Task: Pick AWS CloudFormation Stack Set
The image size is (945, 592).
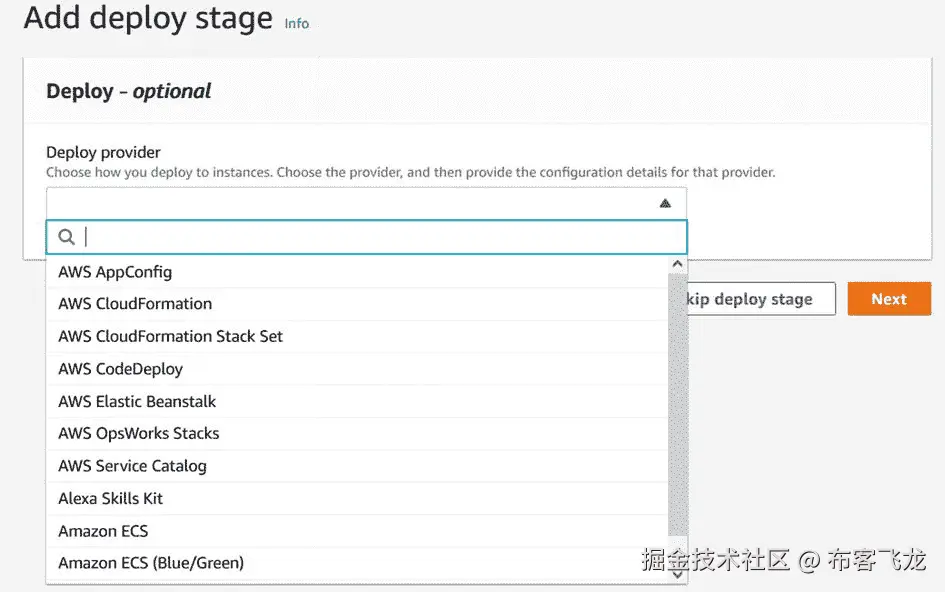Action: pyautogui.click(x=171, y=336)
